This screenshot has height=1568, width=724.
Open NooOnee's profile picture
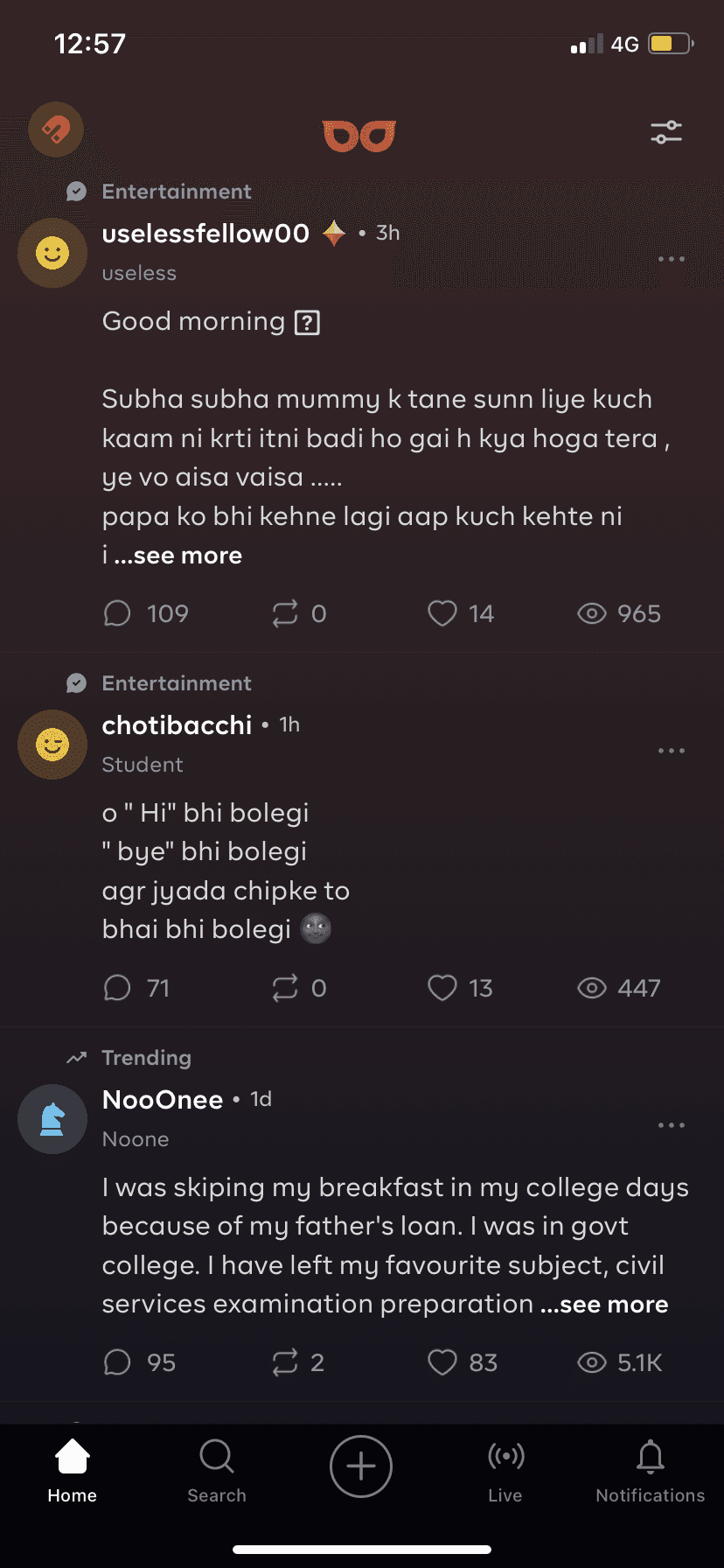[x=52, y=1118]
